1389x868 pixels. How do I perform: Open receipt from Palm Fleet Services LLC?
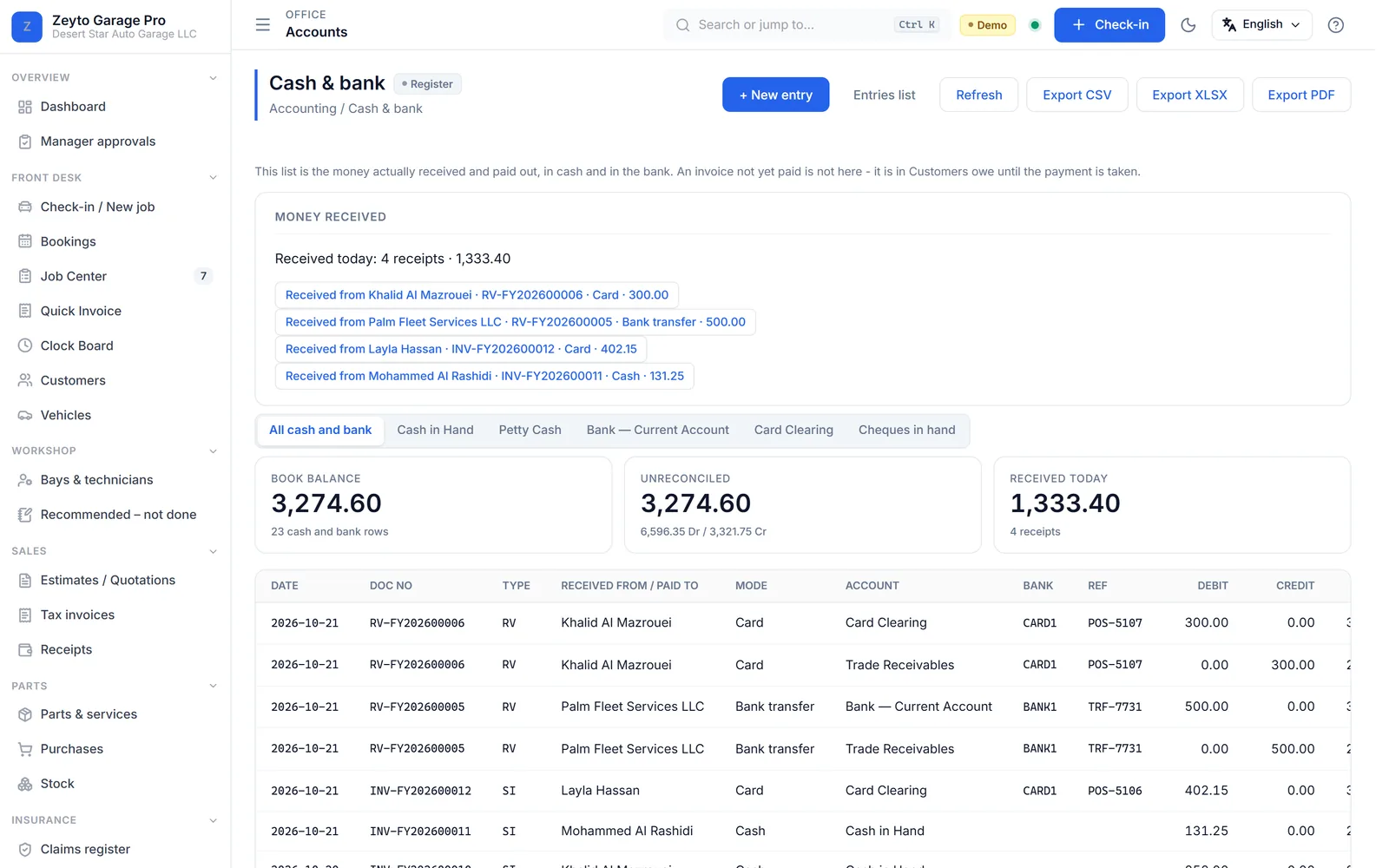[x=515, y=322]
